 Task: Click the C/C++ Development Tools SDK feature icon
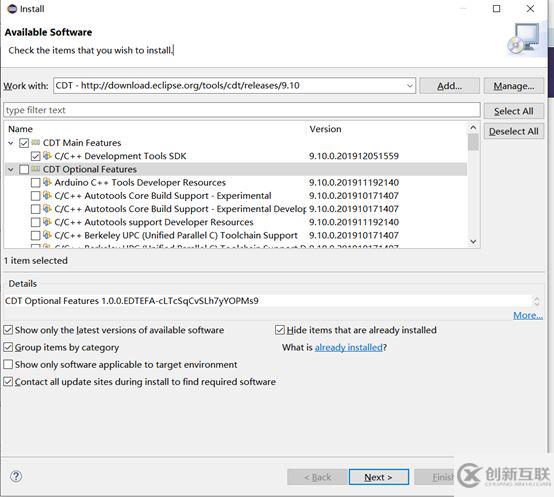click(47, 155)
